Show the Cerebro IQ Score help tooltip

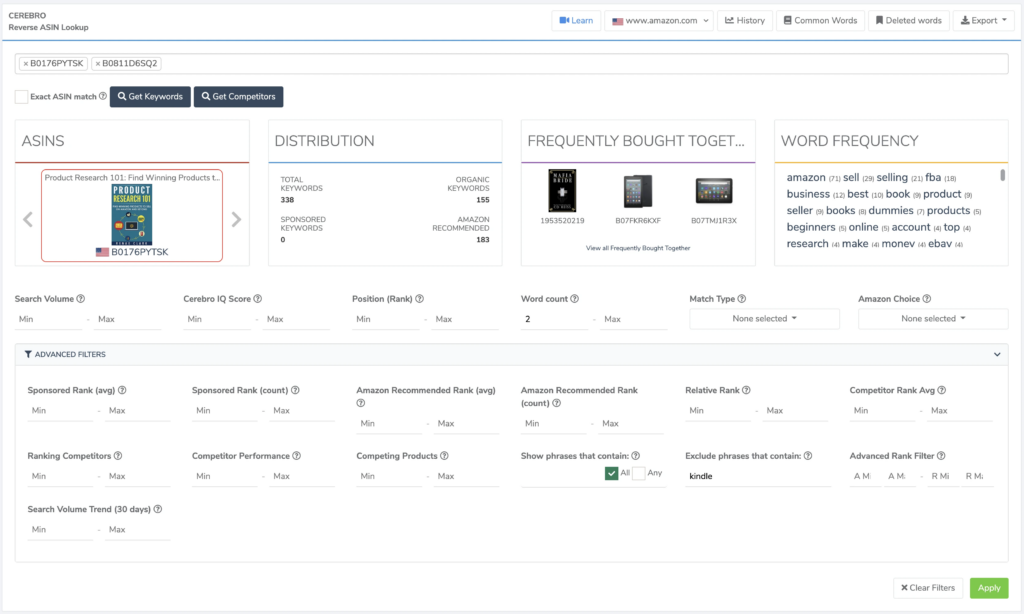[x=258, y=299]
